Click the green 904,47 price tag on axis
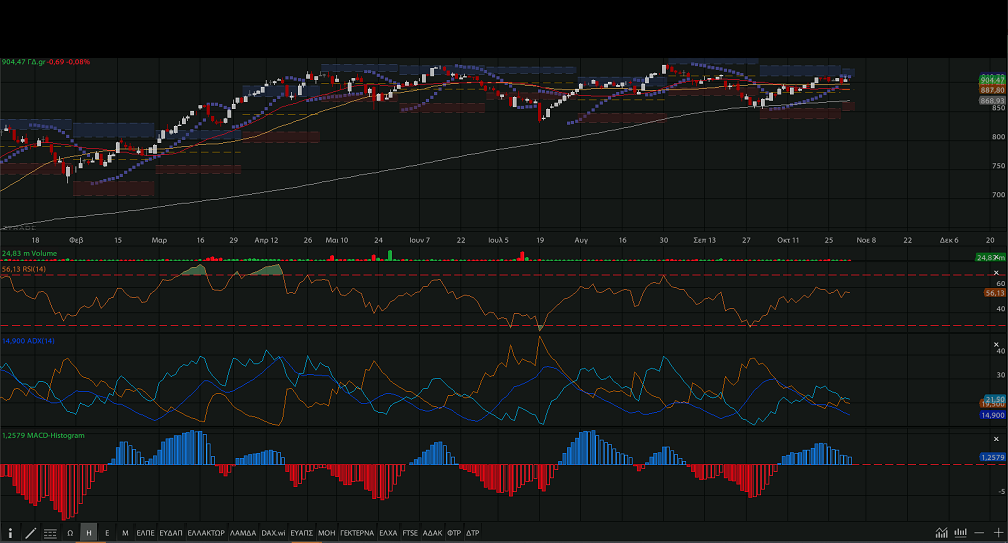 coord(992,80)
